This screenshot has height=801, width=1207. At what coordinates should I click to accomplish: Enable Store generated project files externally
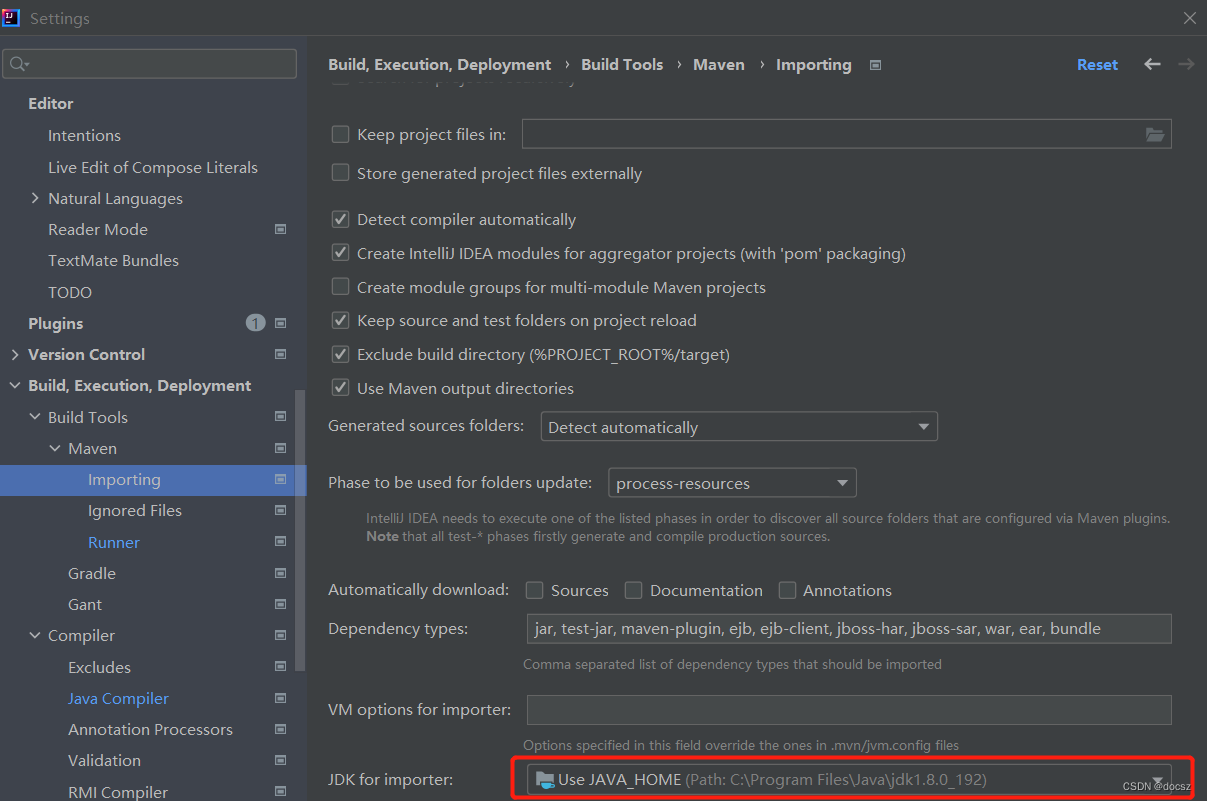point(340,173)
